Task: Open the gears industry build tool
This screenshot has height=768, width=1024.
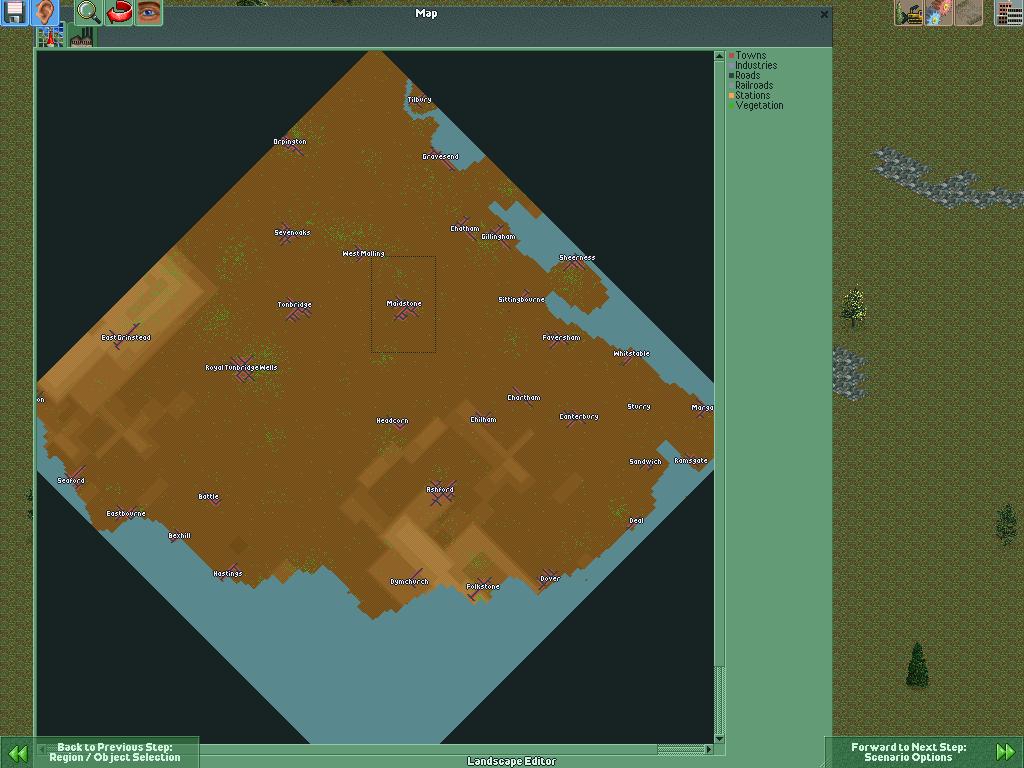Action: click(938, 12)
